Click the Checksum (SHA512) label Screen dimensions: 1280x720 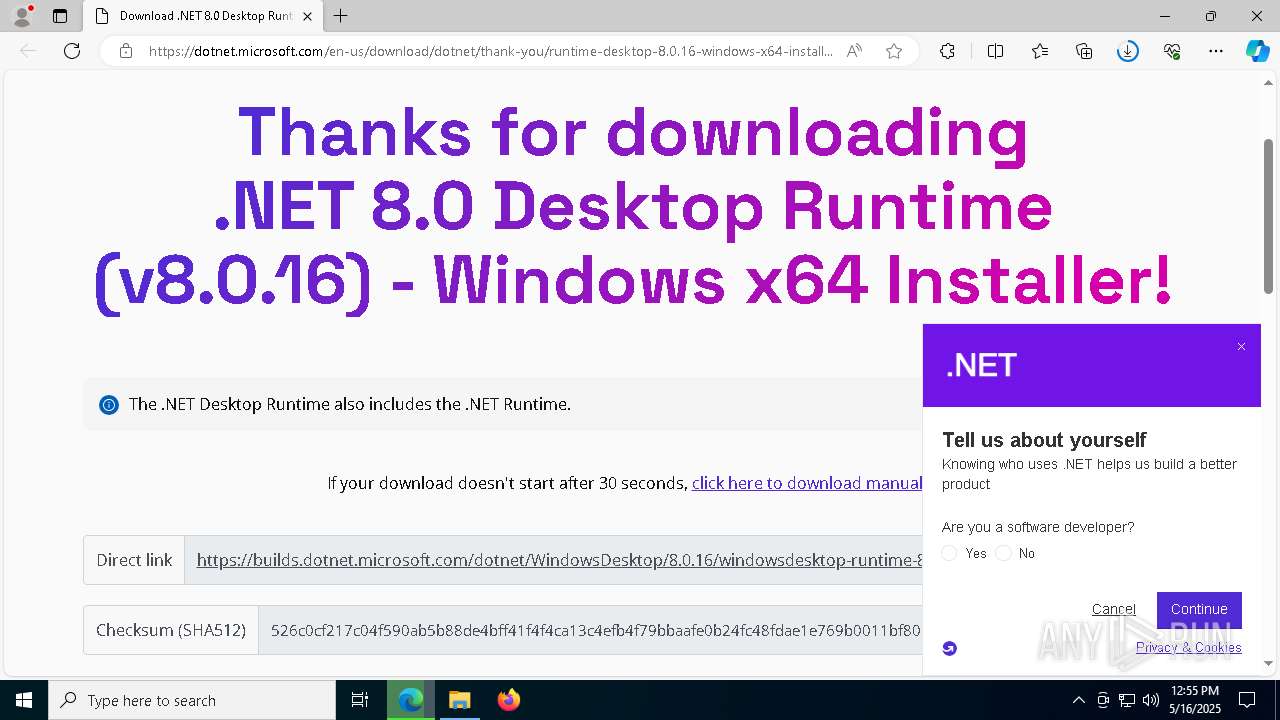pyautogui.click(x=171, y=630)
